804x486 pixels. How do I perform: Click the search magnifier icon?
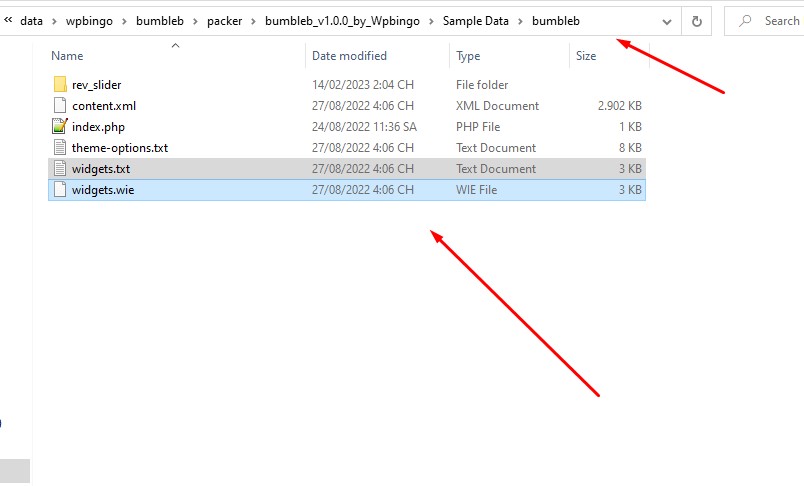pyautogui.click(x=745, y=21)
